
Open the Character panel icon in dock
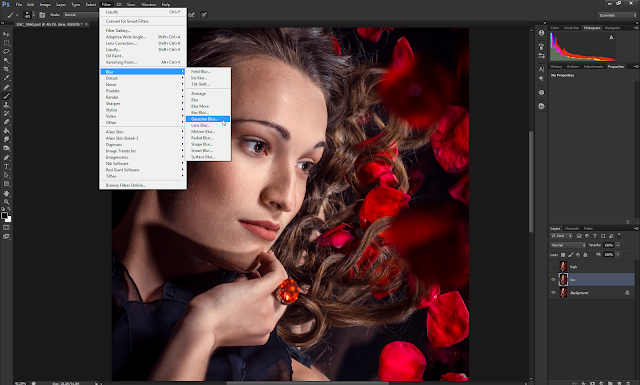[541, 69]
